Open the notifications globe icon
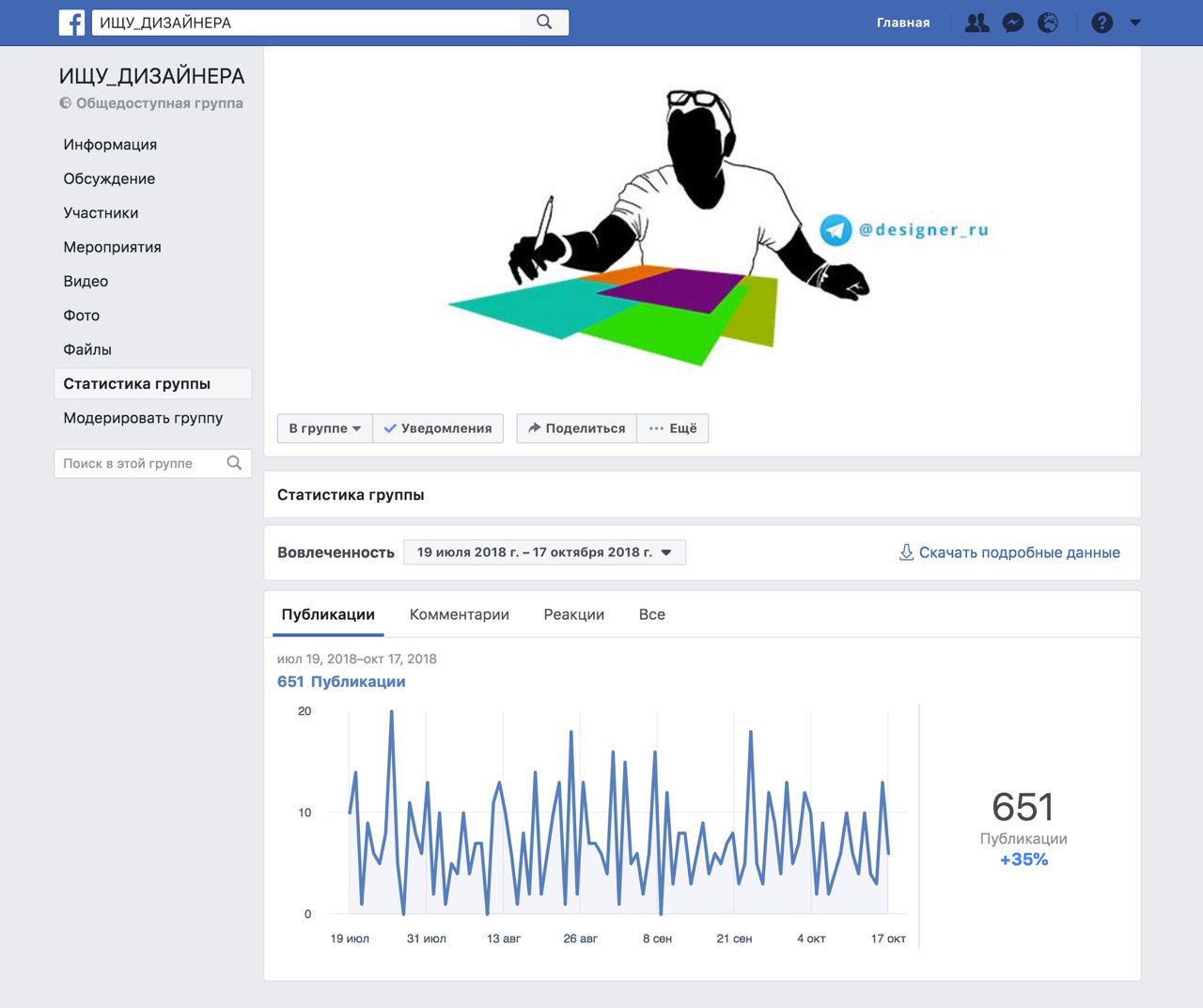Viewport: 1203px width, 1008px height. 1048,23
